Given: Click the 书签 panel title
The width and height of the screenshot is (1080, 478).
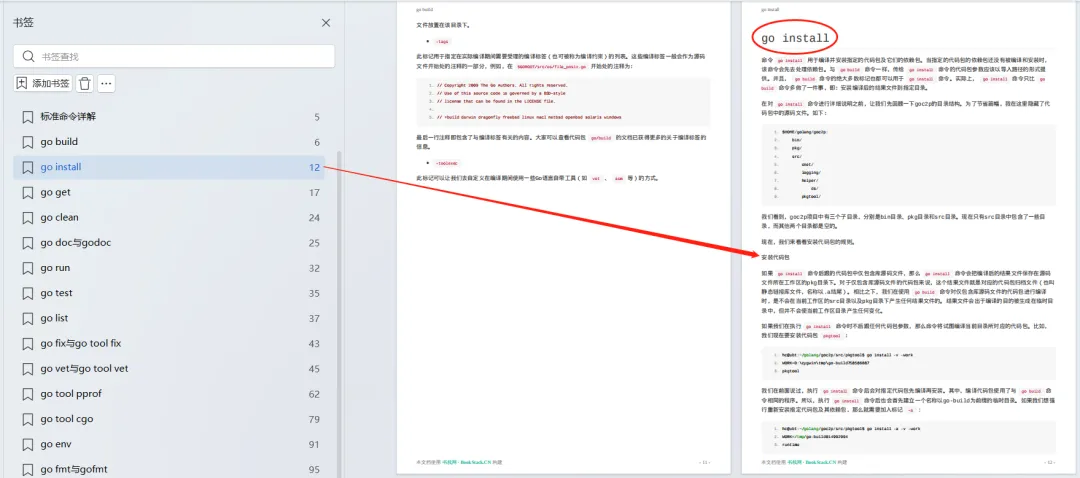Looking at the screenshot, I should tap(23, 23).
